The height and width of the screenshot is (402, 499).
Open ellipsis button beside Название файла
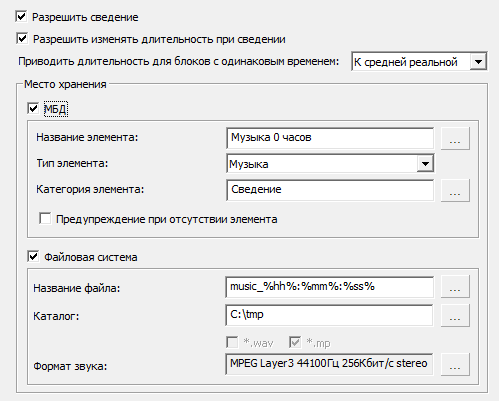click(x=455, y=286)
